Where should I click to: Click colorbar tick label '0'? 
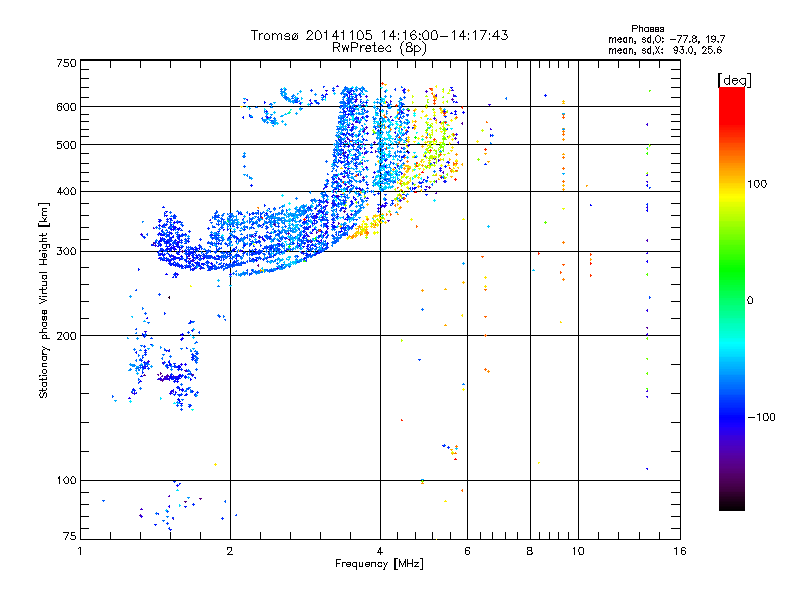(750, 301)
